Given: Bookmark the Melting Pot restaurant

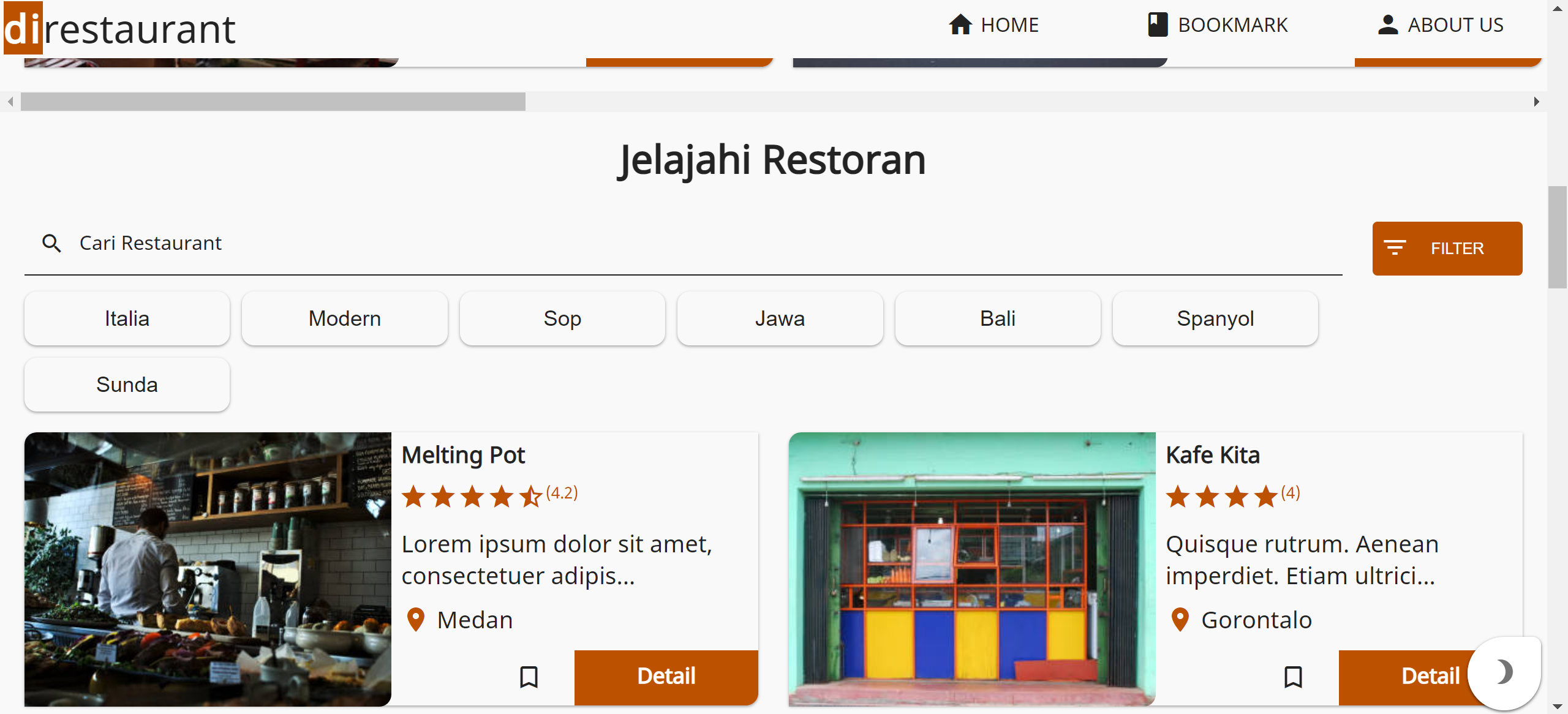Looking at the screenshot, I should [529, 677].
